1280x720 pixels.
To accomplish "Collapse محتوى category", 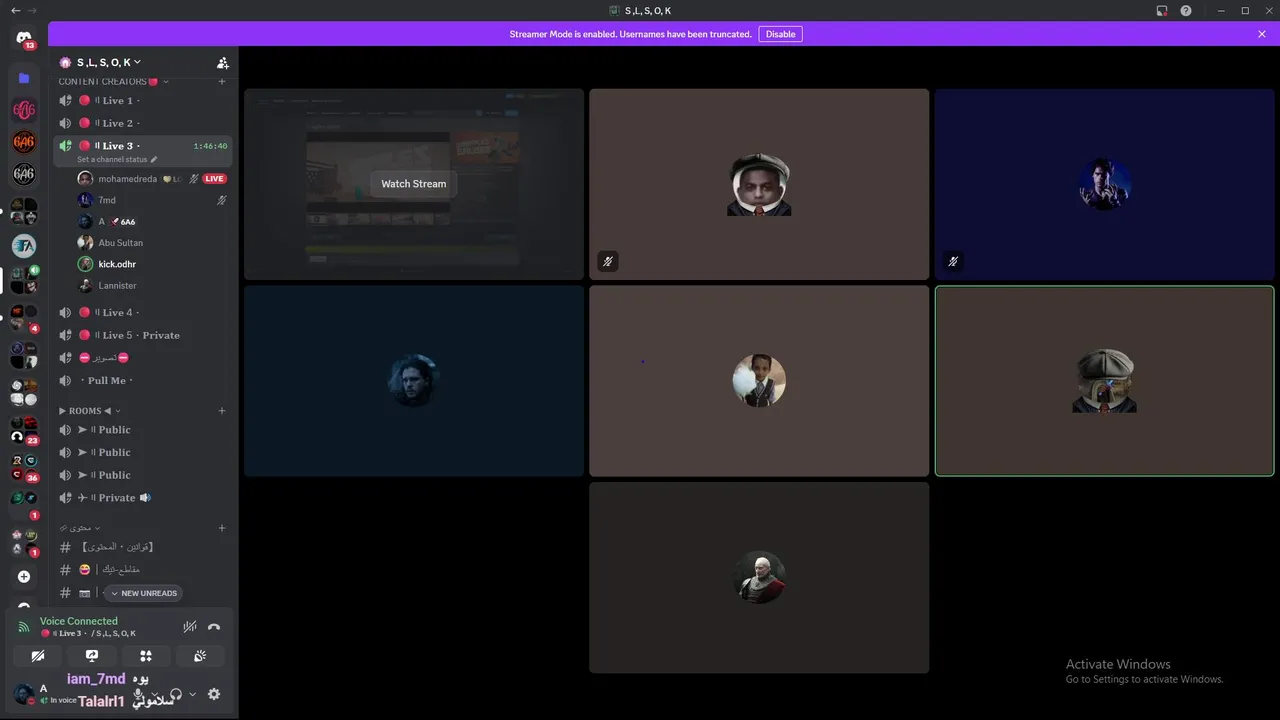I will 82,528.
